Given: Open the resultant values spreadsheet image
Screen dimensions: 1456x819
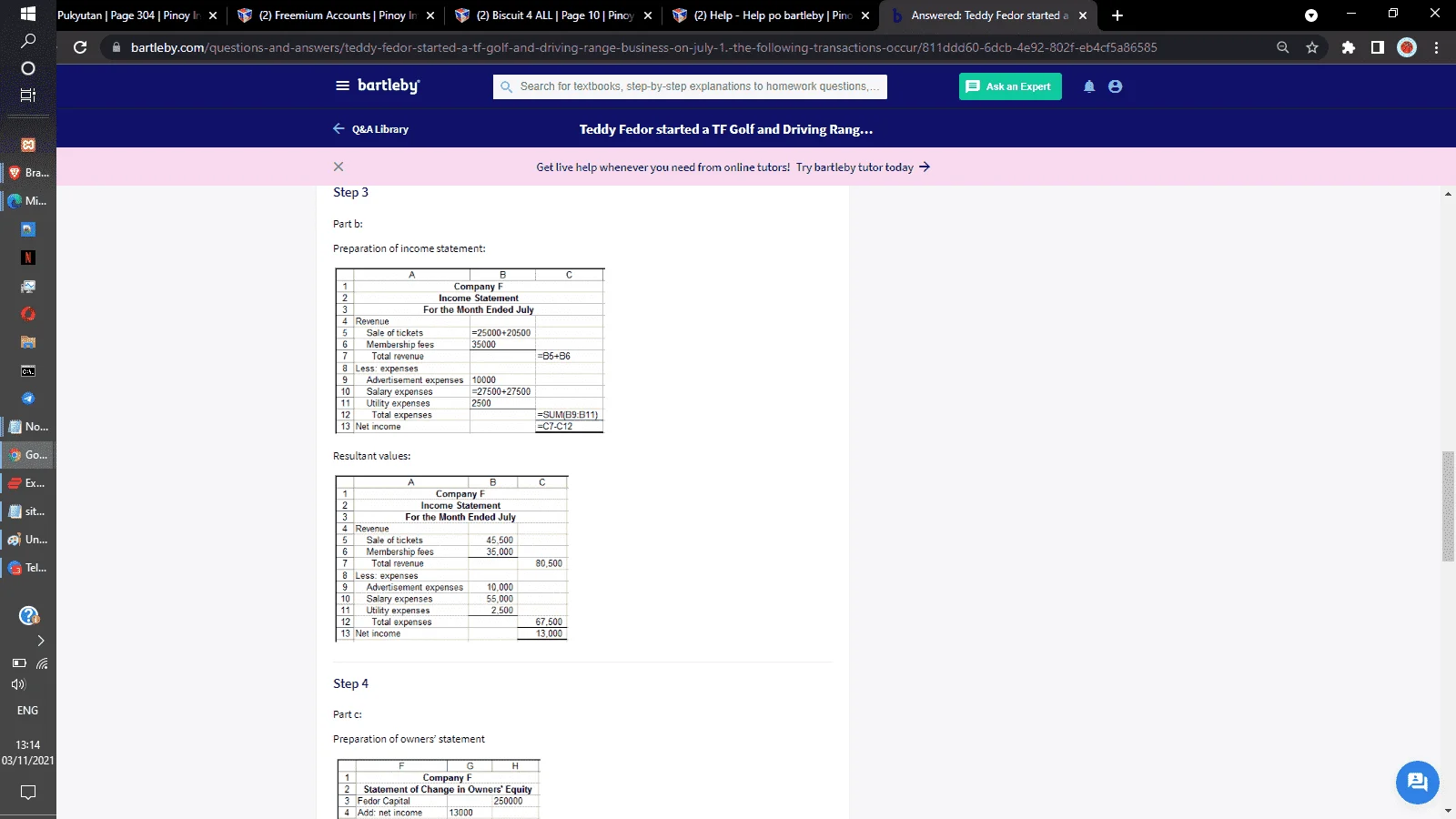Looking at the screenshot, I should pos(451,558).
